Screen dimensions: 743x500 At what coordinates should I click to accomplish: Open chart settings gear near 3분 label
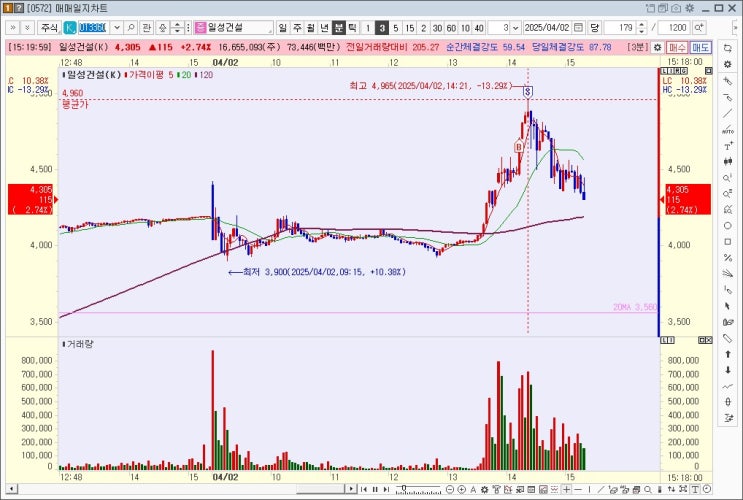pos(657,48)
